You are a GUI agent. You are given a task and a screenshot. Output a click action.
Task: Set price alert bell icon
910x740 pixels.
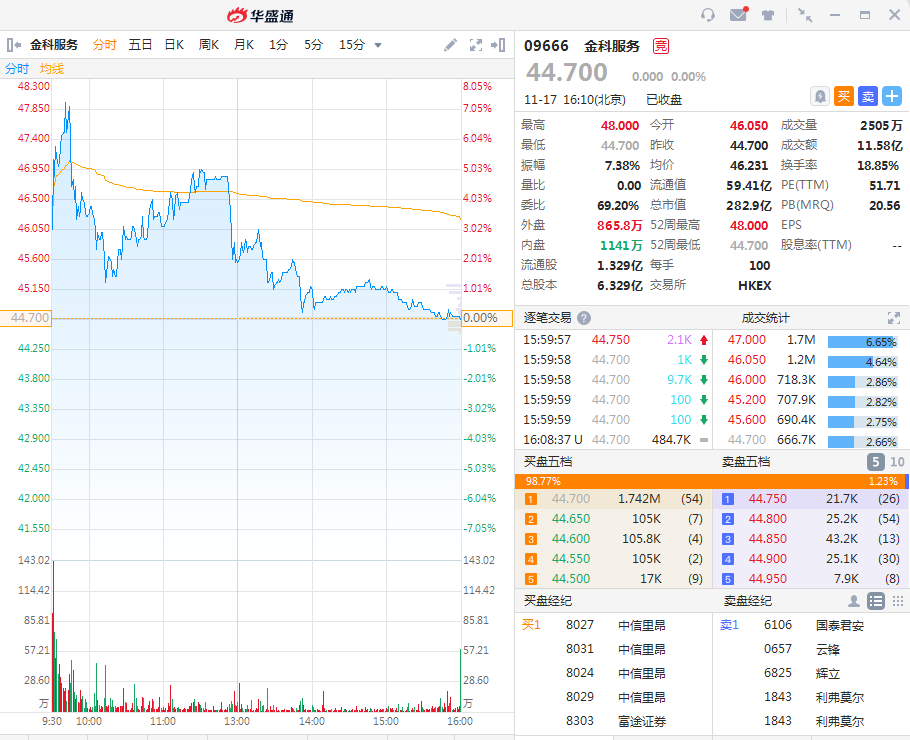click(819, 96)
